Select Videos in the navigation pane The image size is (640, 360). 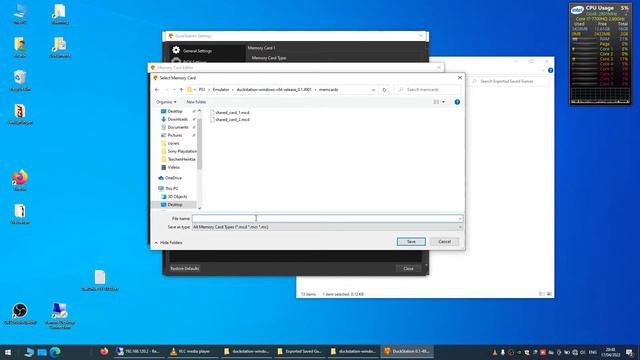tap(173, 167)
